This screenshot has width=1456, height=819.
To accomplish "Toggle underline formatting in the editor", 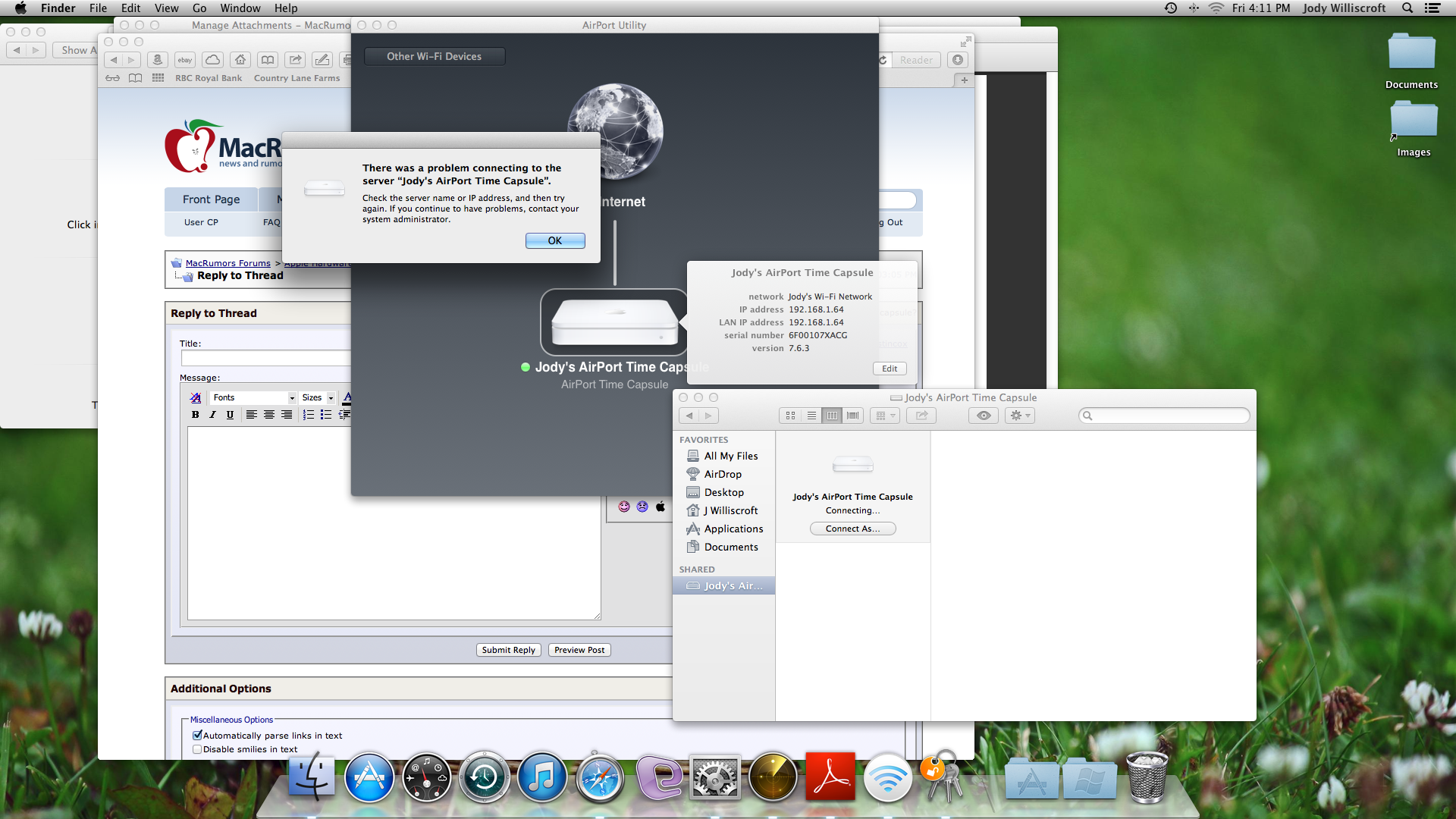I will click(230, 415).
